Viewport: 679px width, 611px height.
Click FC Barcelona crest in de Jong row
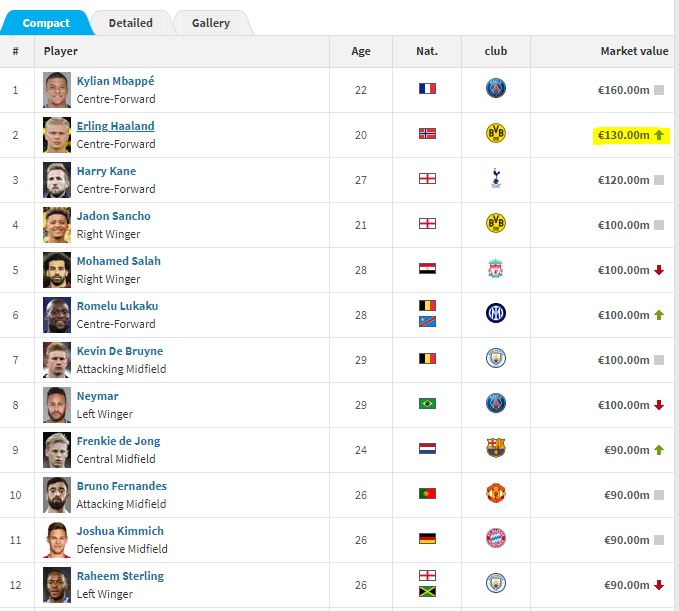point(496,448)
